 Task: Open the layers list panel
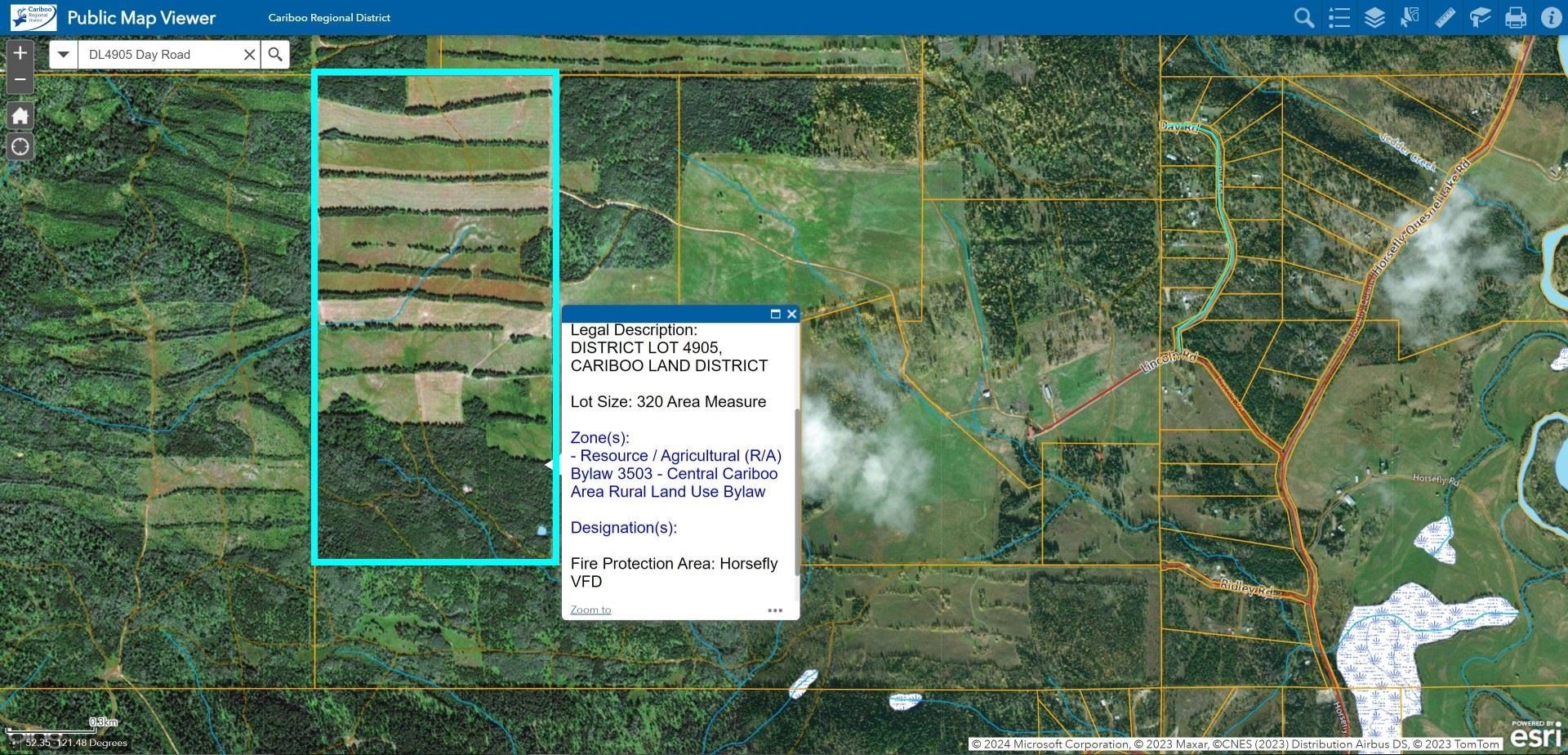(x=1374, y=16)
